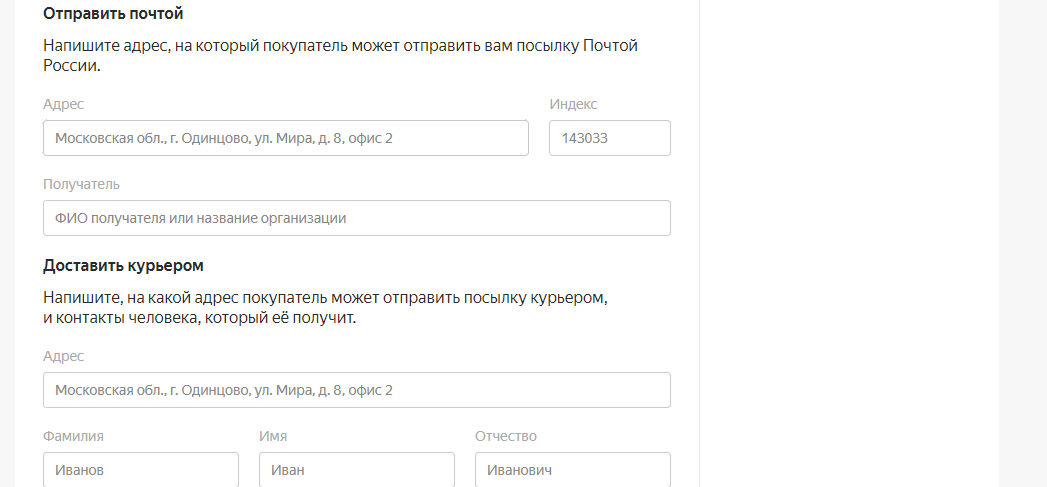
Task: Click the Имя label text
Action: [273, 436]
